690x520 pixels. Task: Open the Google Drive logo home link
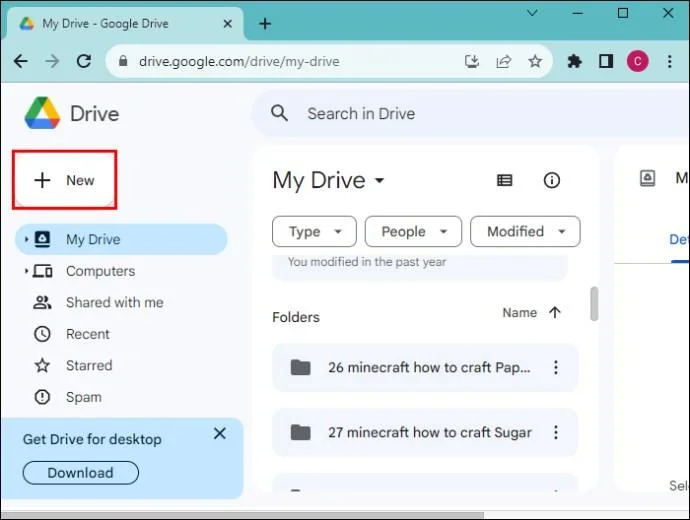tap(72, 114)
